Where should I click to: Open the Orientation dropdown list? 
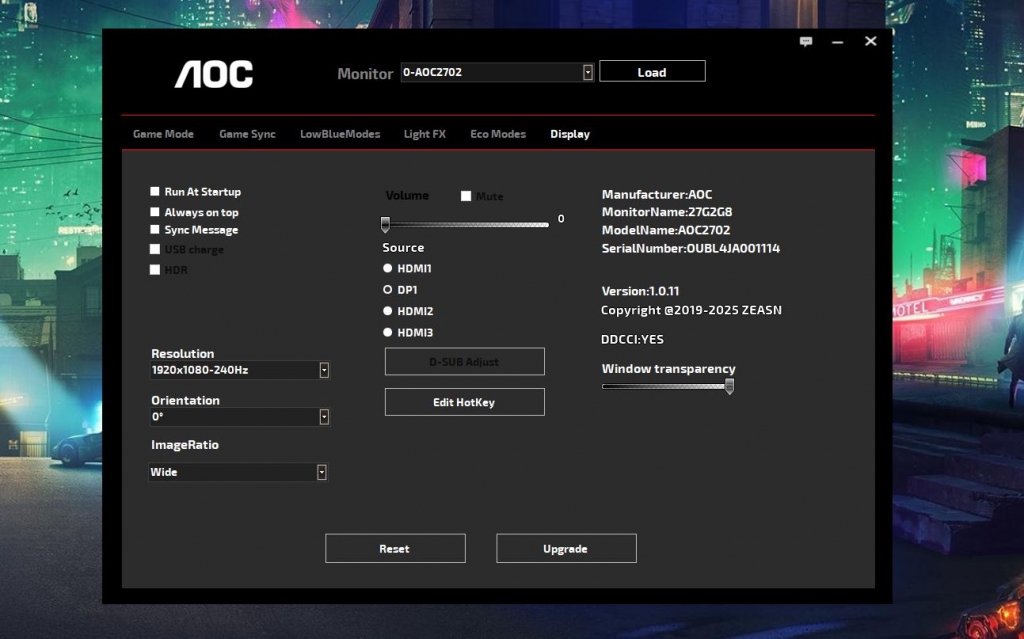(324, 417)
